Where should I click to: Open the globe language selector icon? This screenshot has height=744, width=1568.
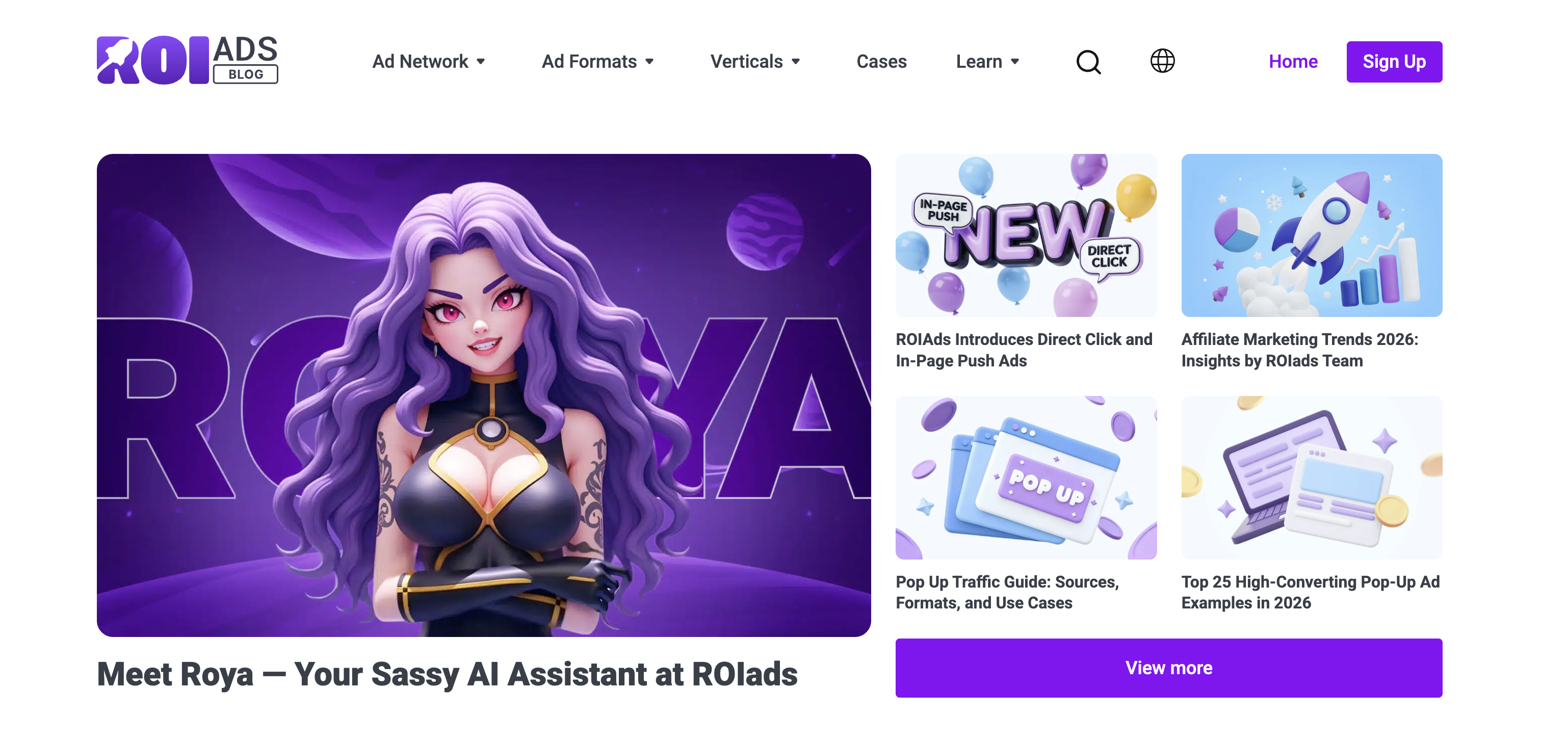tap(1162, 61)
